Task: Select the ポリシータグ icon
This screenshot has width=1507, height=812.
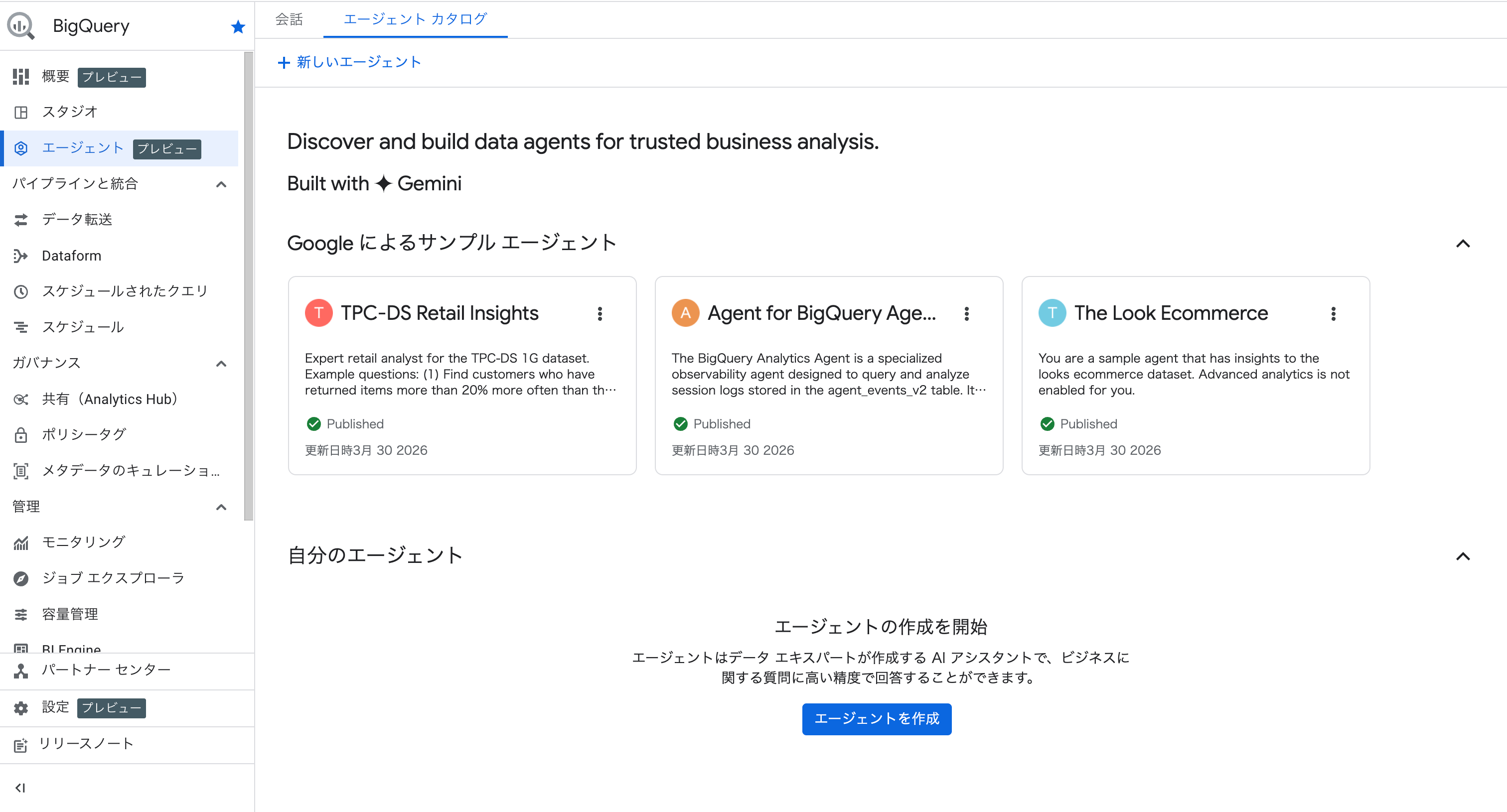Action: (21, 434)
